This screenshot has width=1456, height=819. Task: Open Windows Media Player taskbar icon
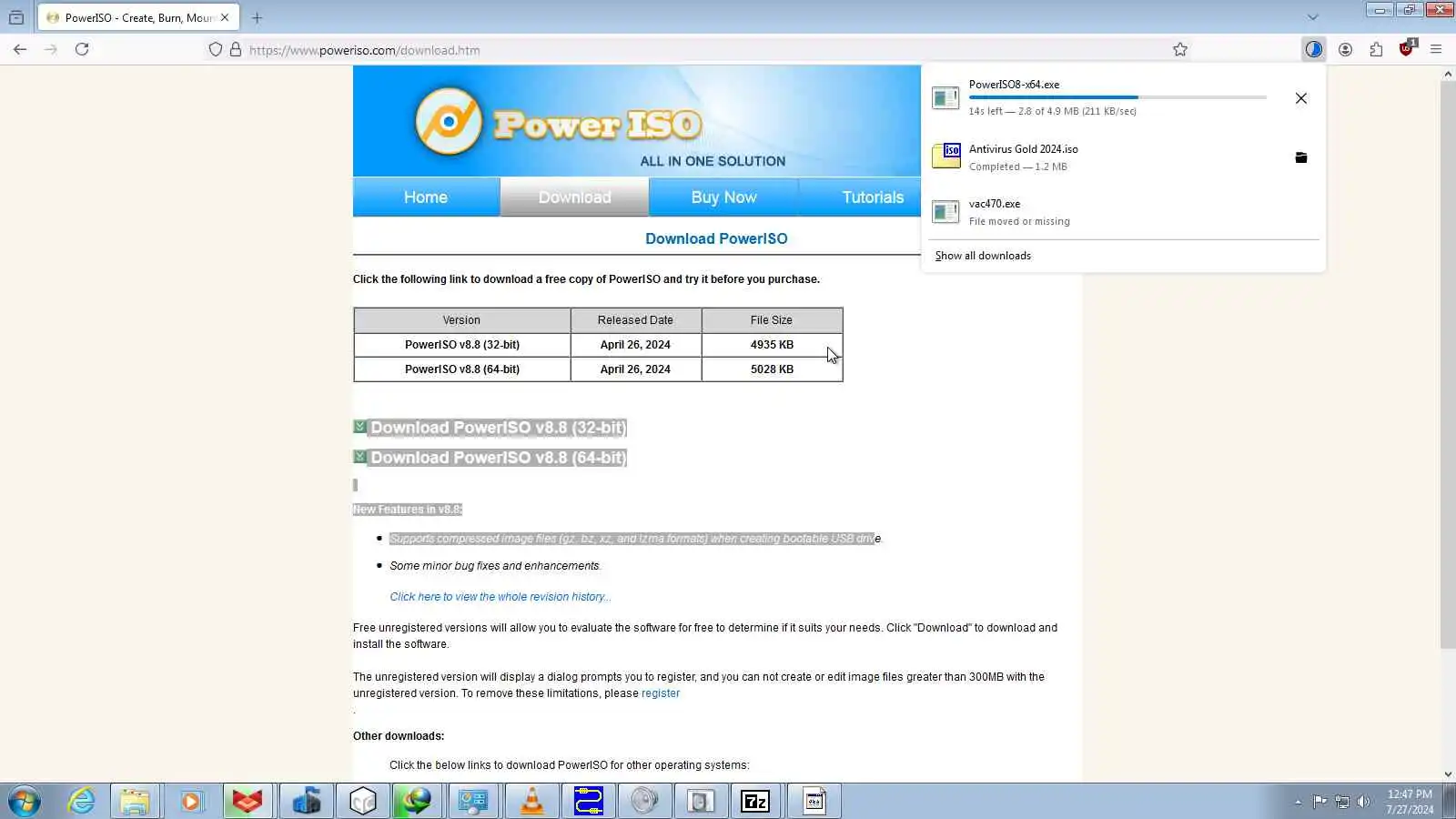[x=191, y=802]
